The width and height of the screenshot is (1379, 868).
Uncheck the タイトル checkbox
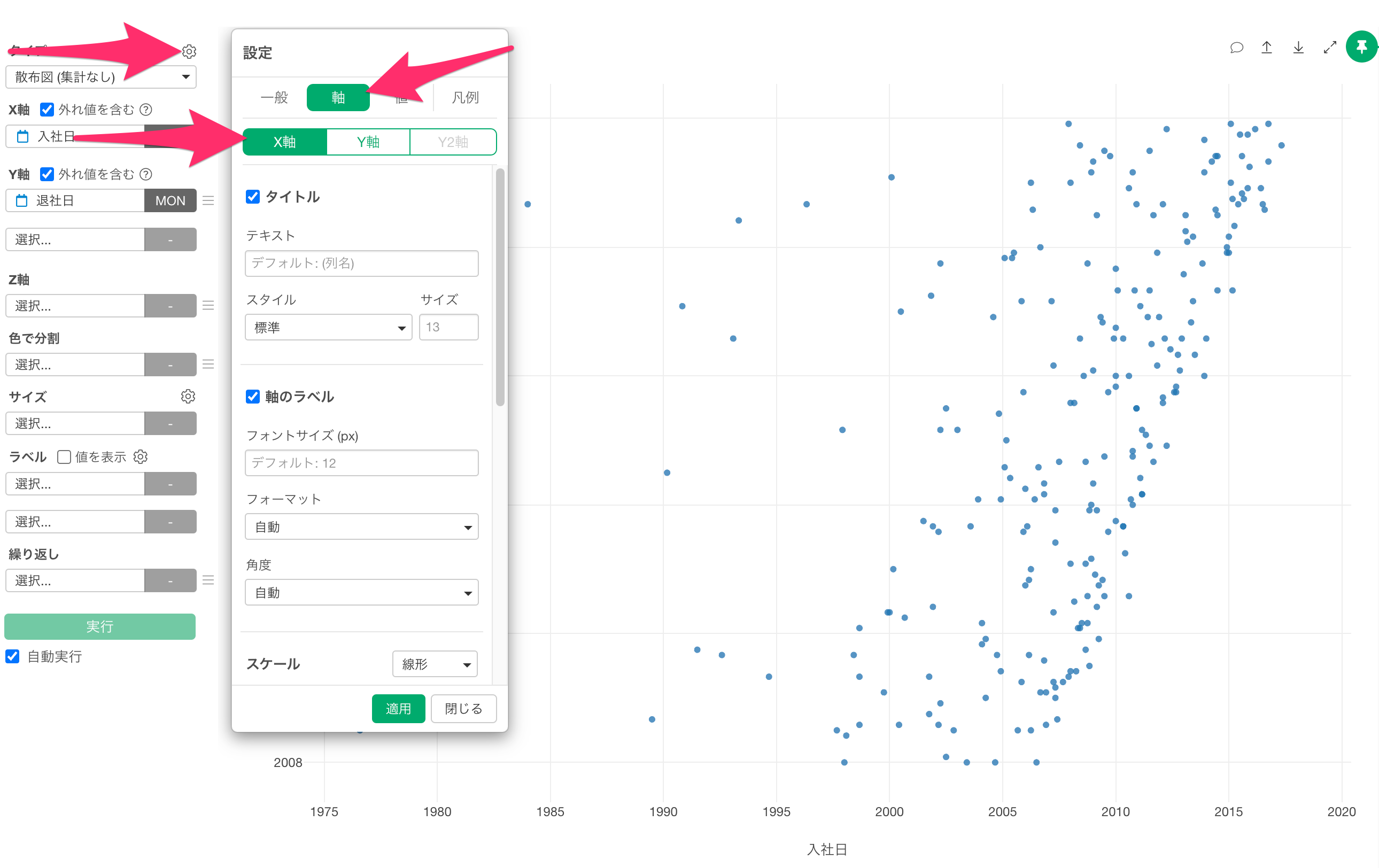(x=252, y=197)
